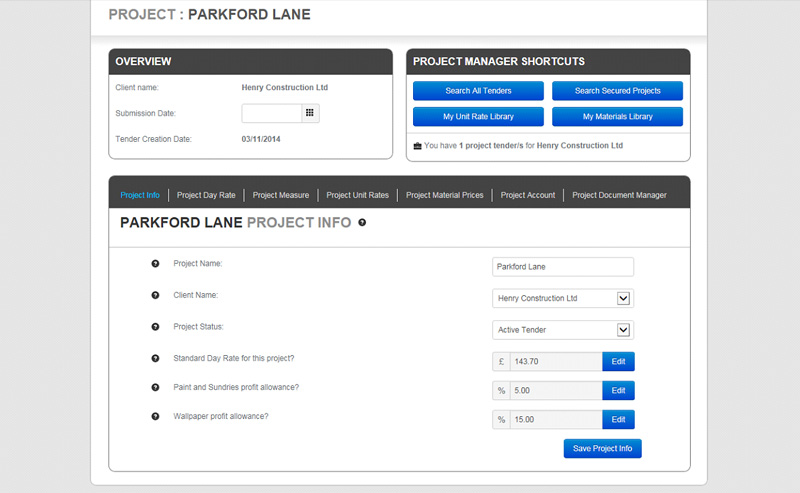Select the Project Material Prices tab
Viewport: 800px width, 493px height.
pos(444,195)
